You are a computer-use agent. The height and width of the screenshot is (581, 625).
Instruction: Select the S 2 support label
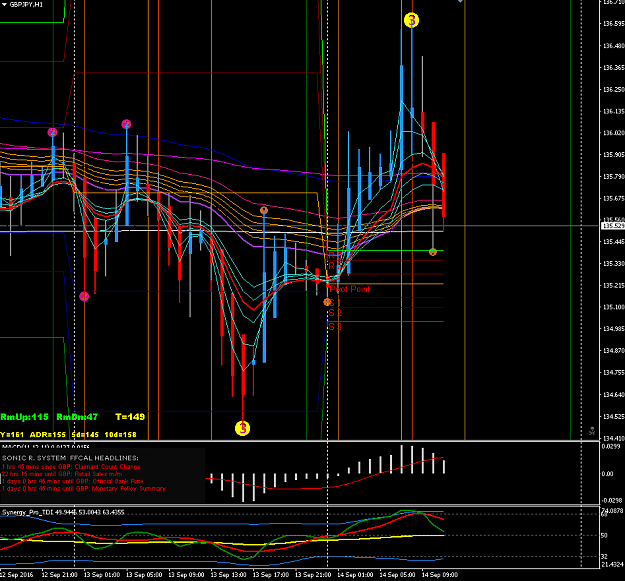(335, 313)
